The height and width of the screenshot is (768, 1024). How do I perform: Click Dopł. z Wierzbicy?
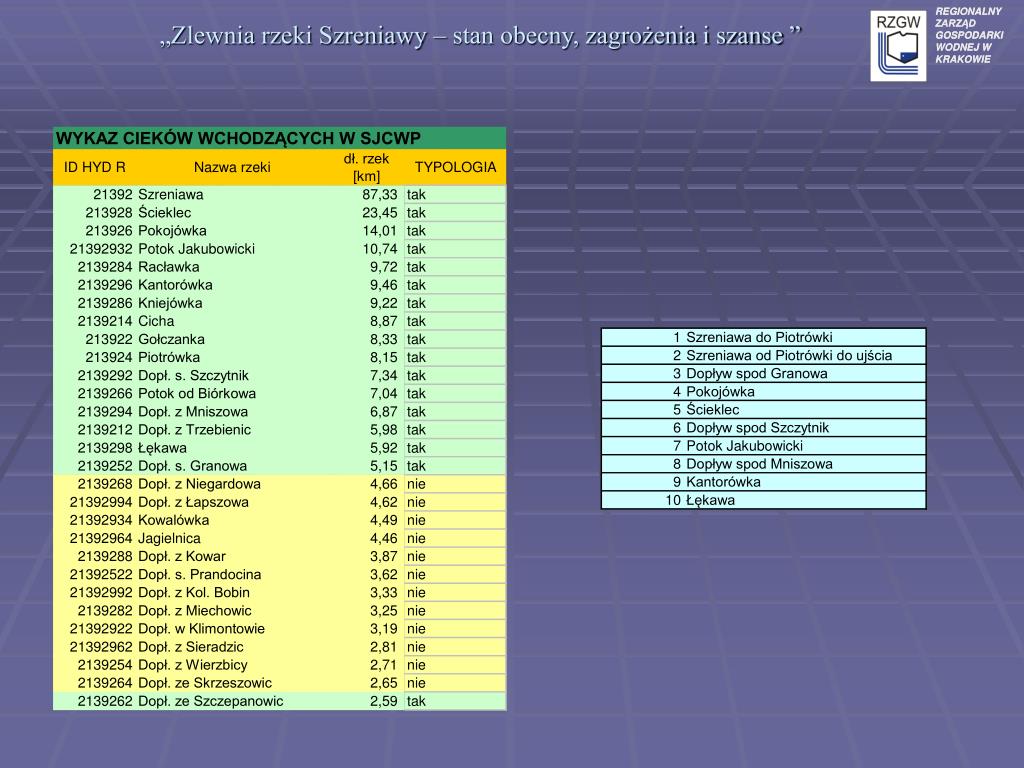pos(193,665)
